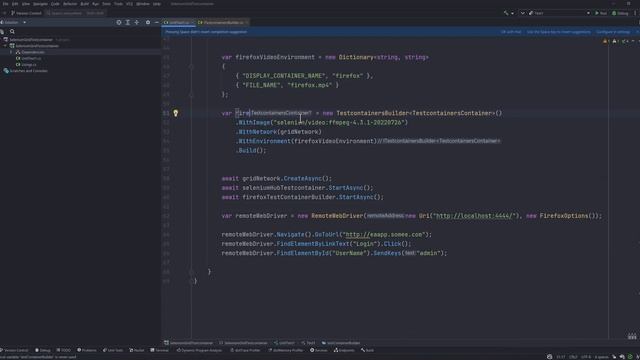Screen dimensions: 640x360
Task: Toggle code folding marker near line 46
Action: point(191,67)
